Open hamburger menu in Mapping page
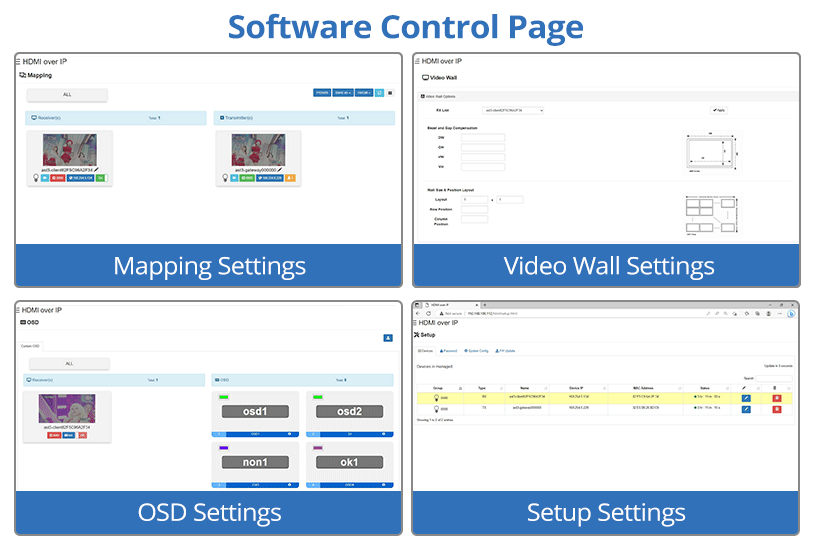The width and height of the screenshot is (813, 543). click(19, 62)
